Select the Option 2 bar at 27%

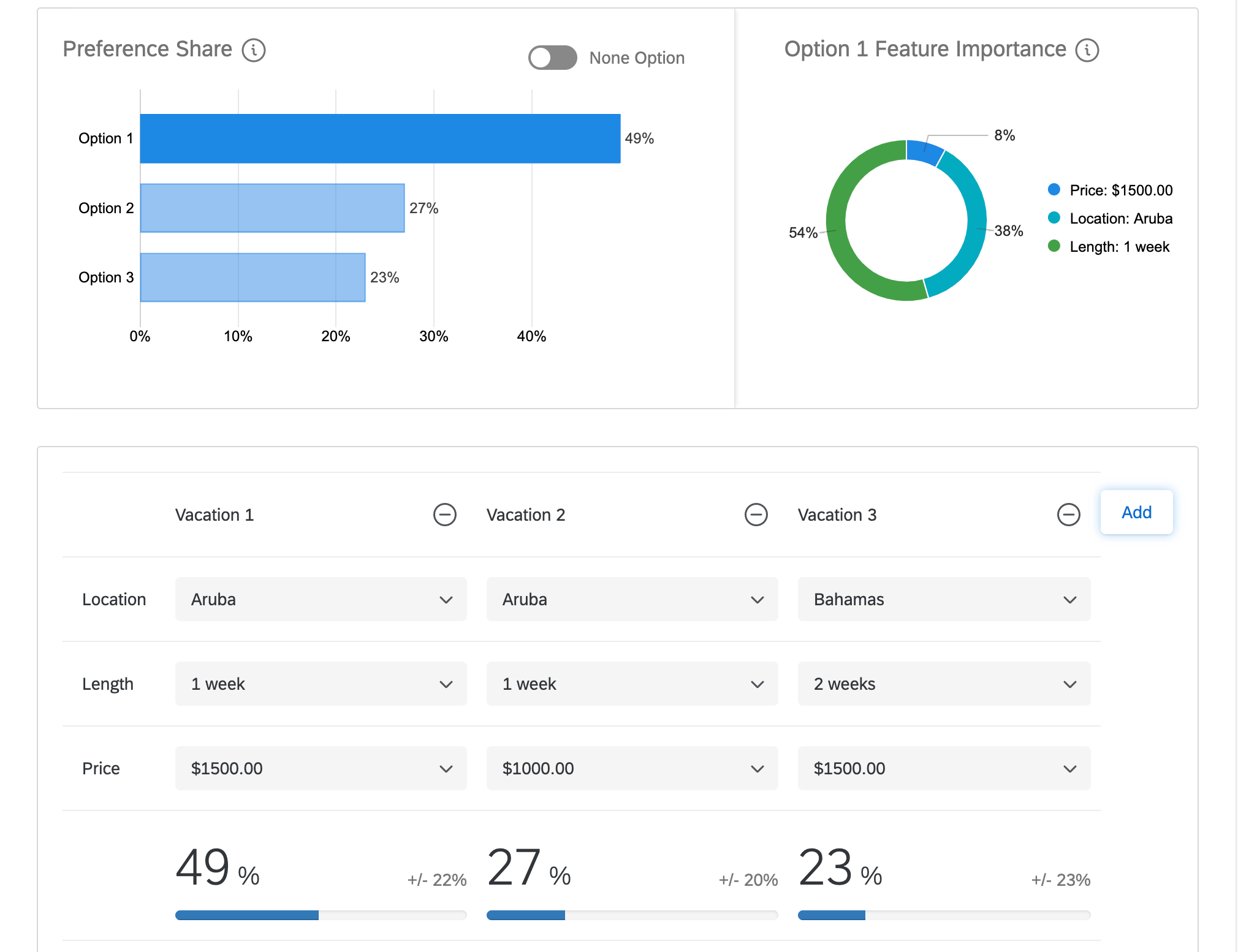pyautogui.click(x=272, y=208)
